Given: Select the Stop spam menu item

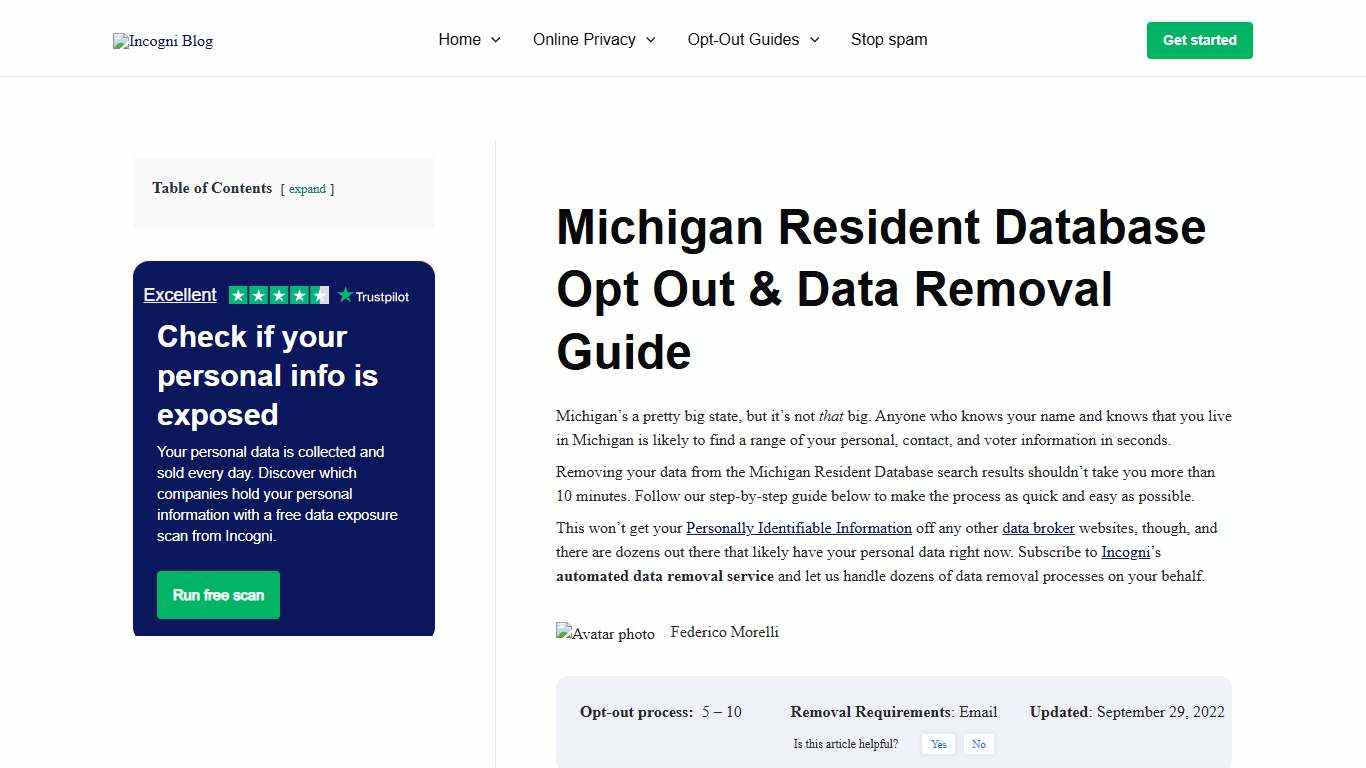Looking at the screenshot, I should [889, 40].
